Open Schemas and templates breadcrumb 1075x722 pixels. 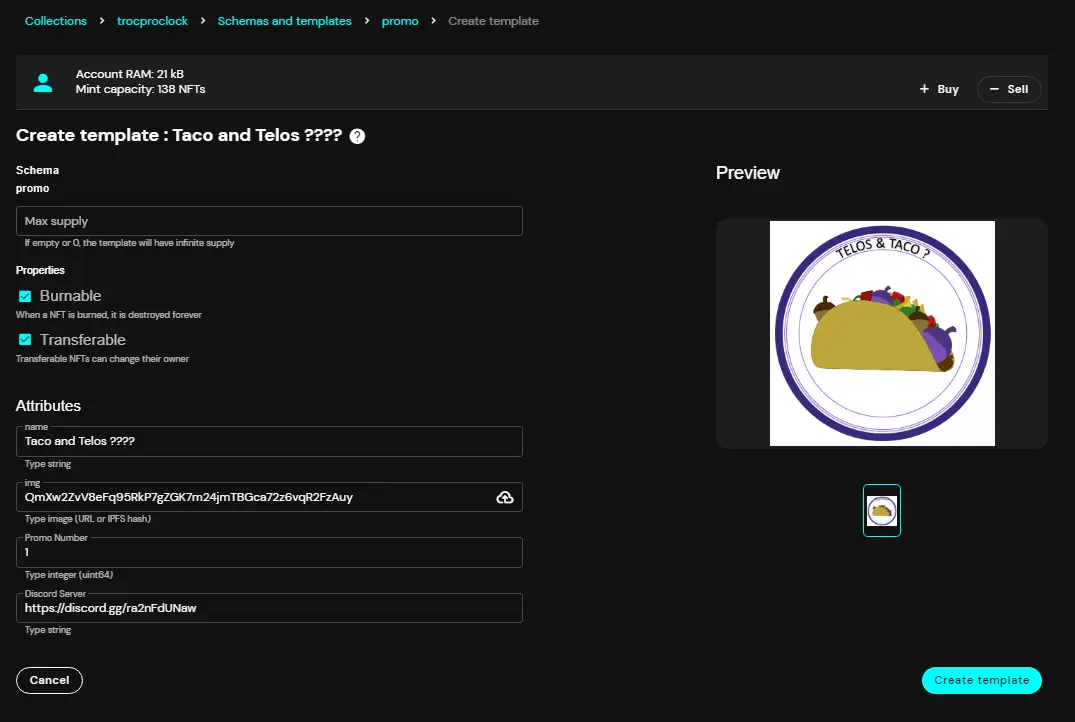click(285, 21)
